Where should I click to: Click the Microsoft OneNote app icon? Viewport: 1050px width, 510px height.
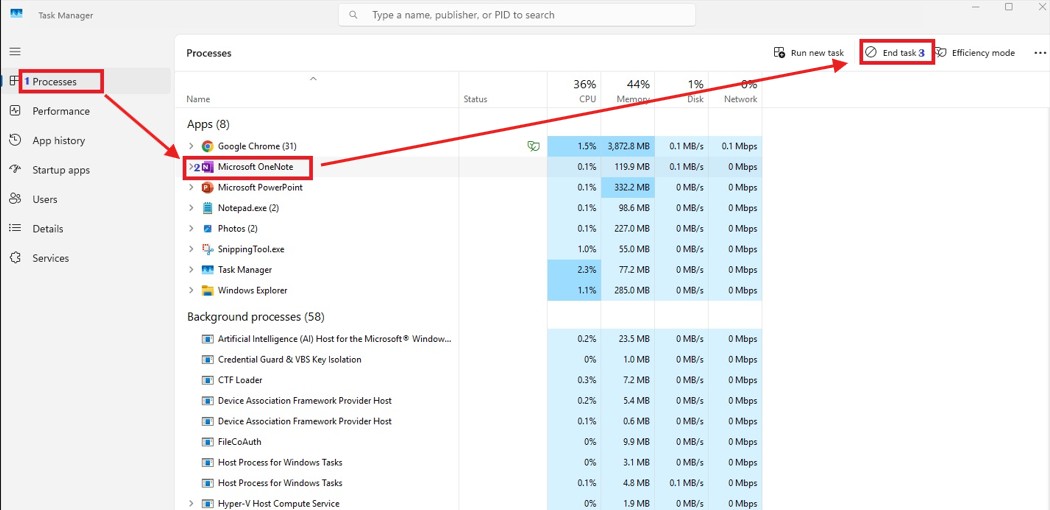pyautogui.click(x=208, y=167)
